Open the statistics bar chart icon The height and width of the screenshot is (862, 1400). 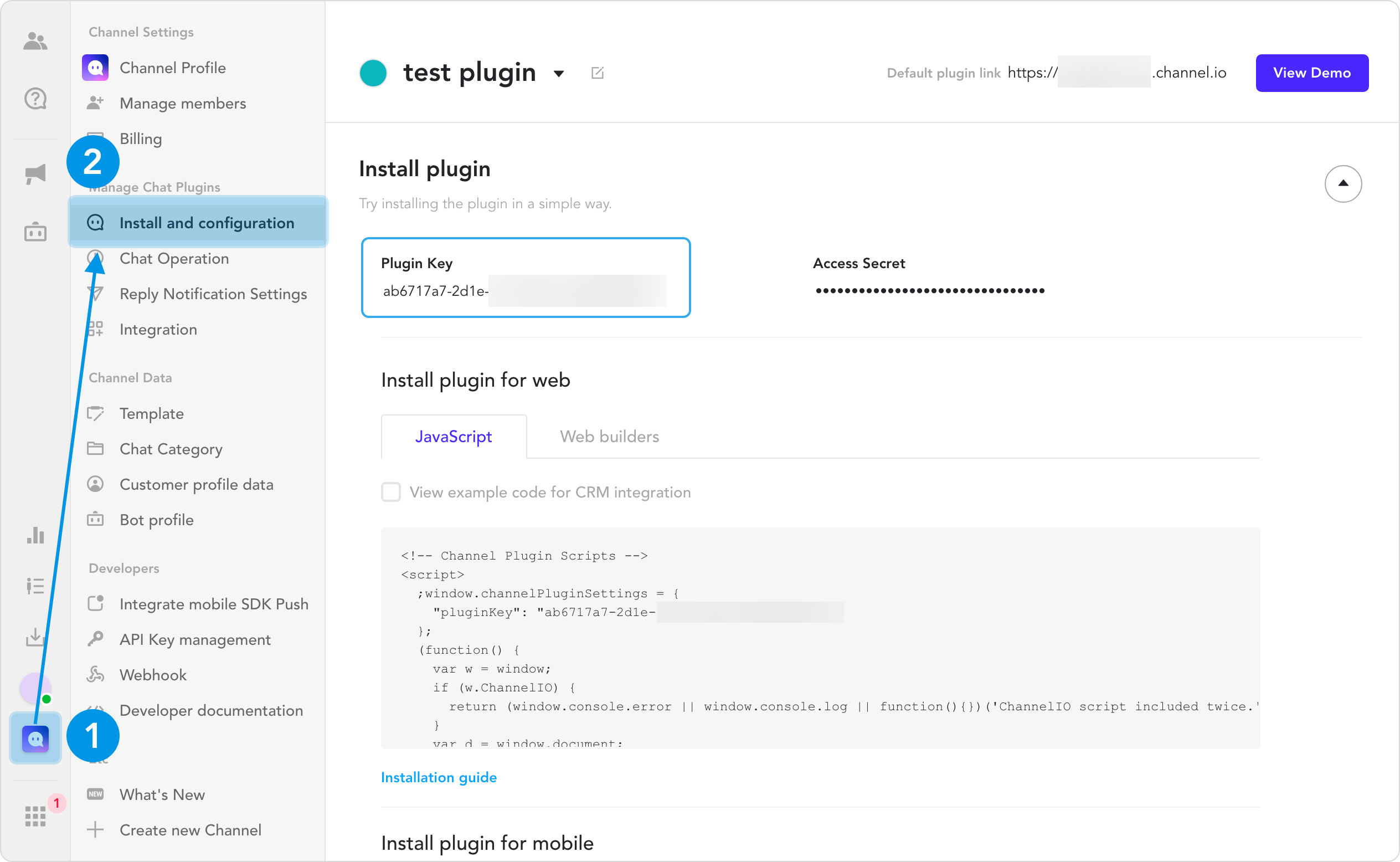point(35,535)
